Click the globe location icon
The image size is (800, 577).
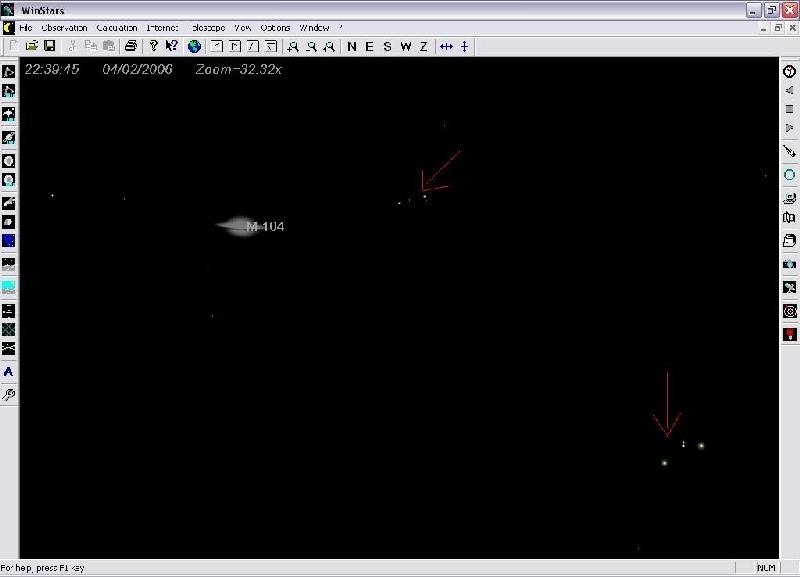click(194, 47)
